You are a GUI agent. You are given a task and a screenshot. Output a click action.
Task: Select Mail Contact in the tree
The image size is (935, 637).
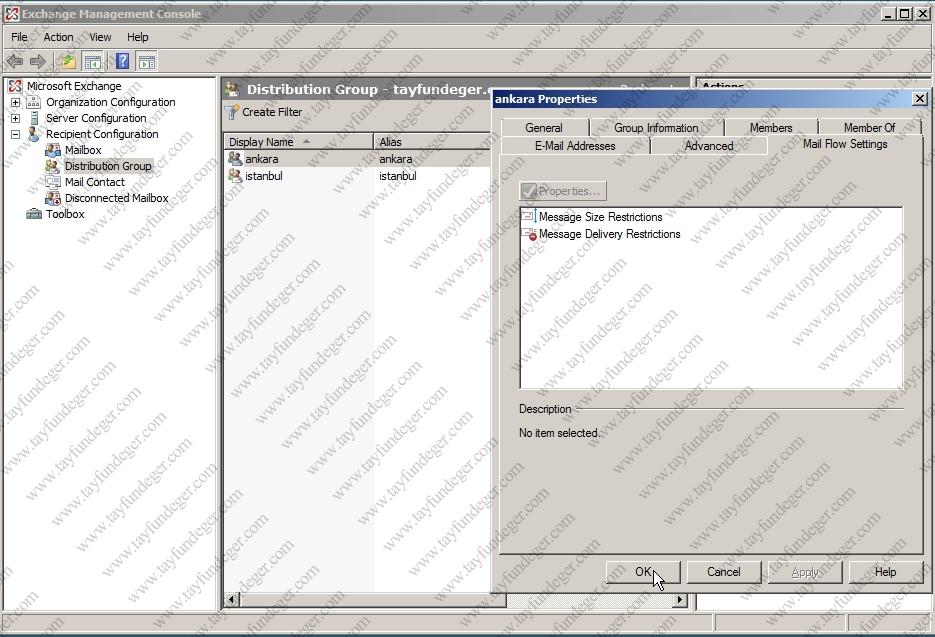[x=95, y=183]
